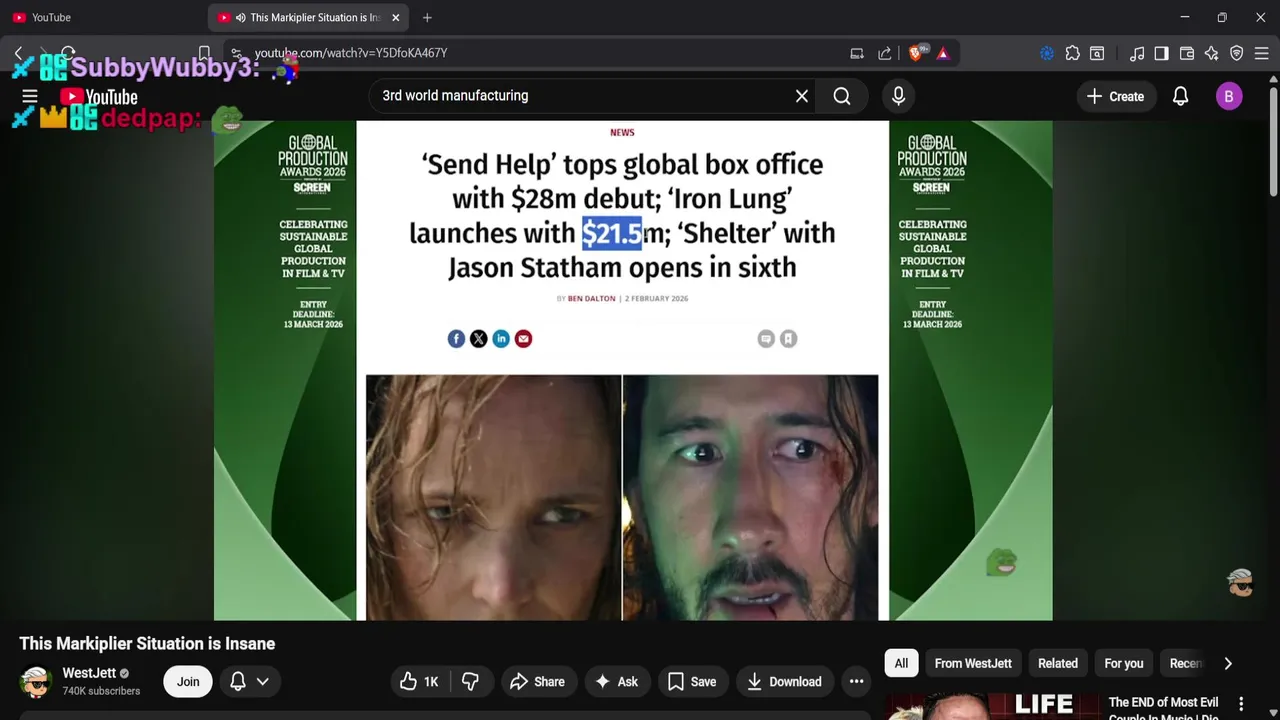Bookmark this page in browser
This screenshot has height=720, width=1280.
(204, 53)
